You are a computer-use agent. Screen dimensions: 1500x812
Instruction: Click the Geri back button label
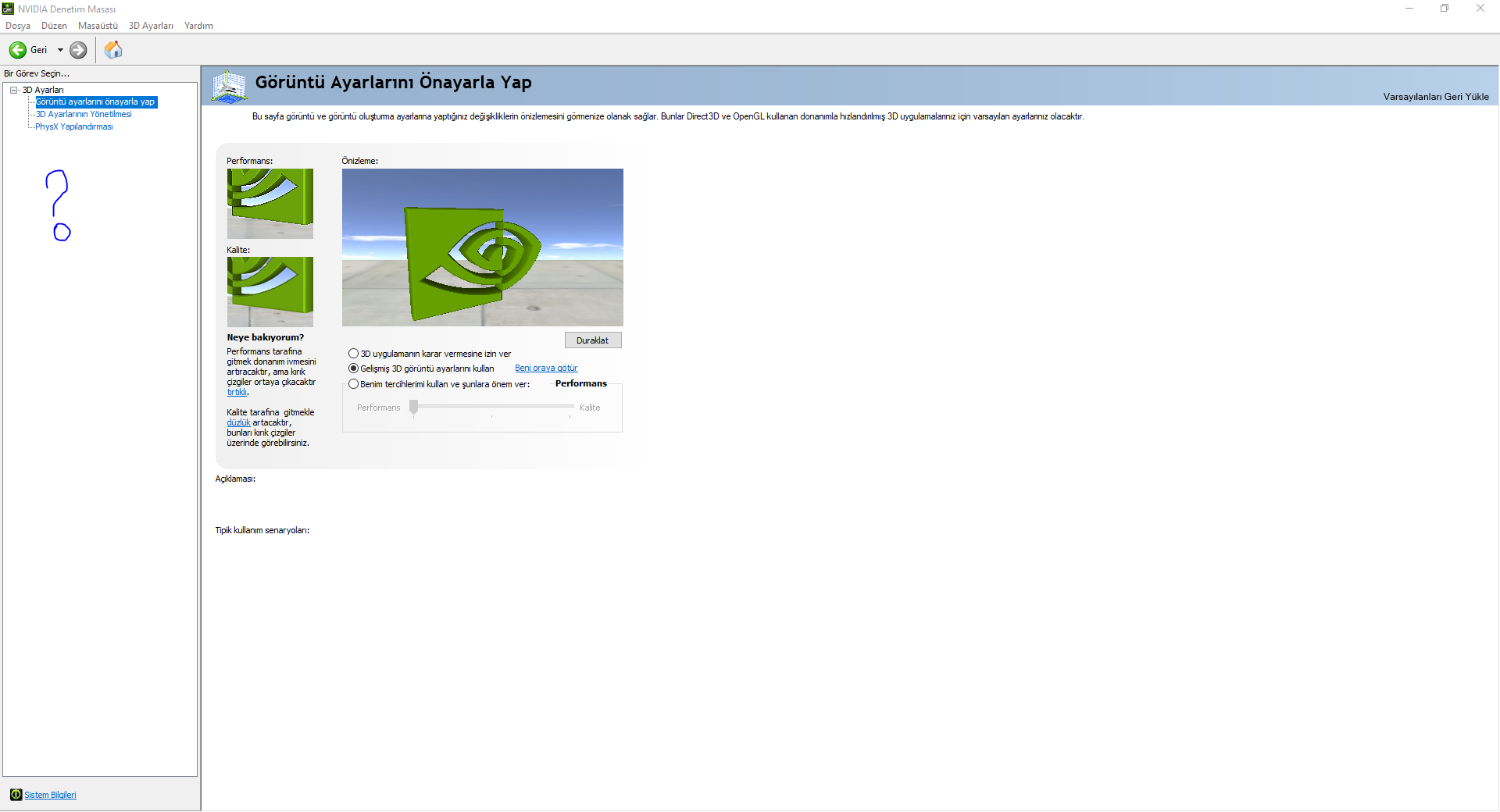pyautogui.click(x=39, y=50)
